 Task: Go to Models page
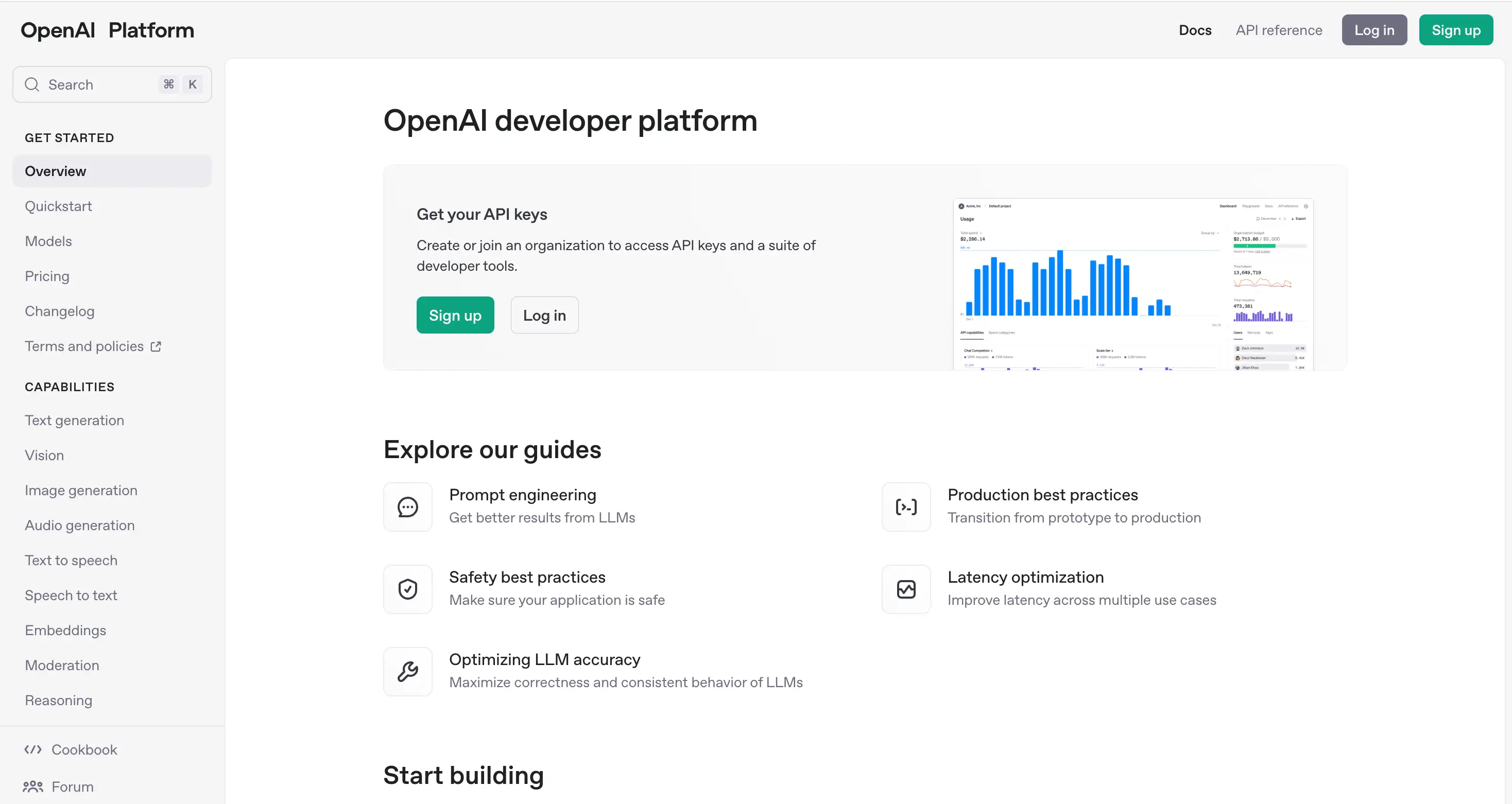[x=48, y=241]
